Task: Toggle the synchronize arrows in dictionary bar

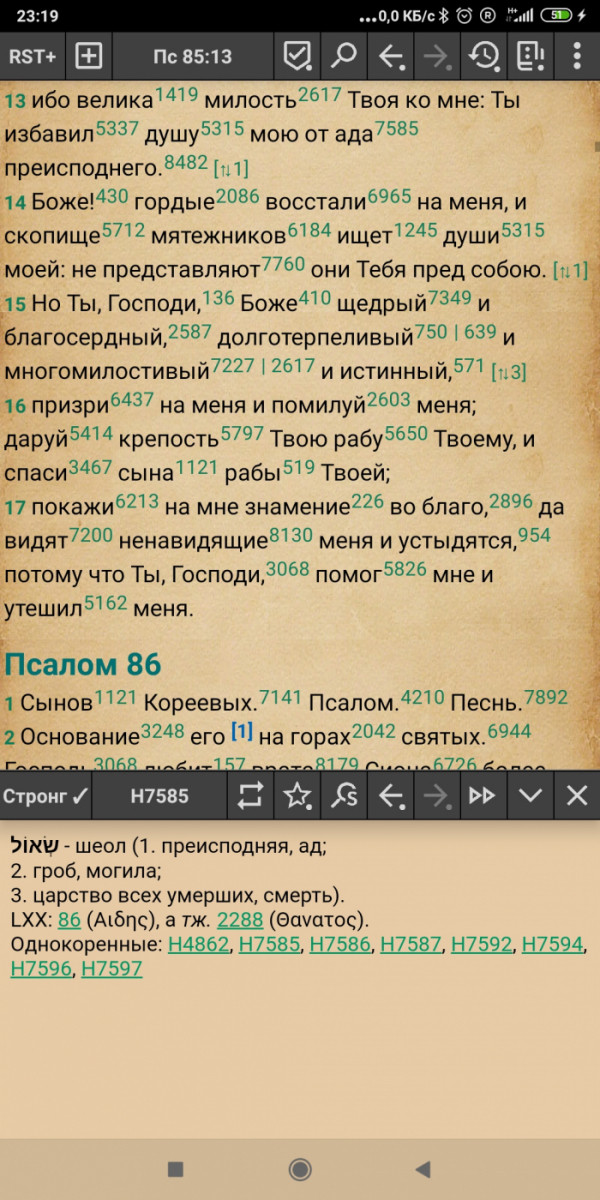Action: (x=250, y=796)
